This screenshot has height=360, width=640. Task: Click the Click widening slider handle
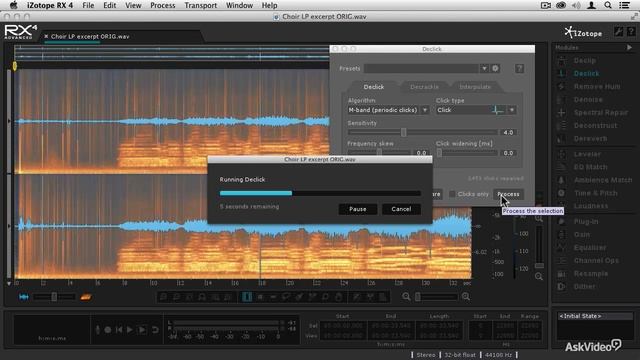tap(439, 153)
